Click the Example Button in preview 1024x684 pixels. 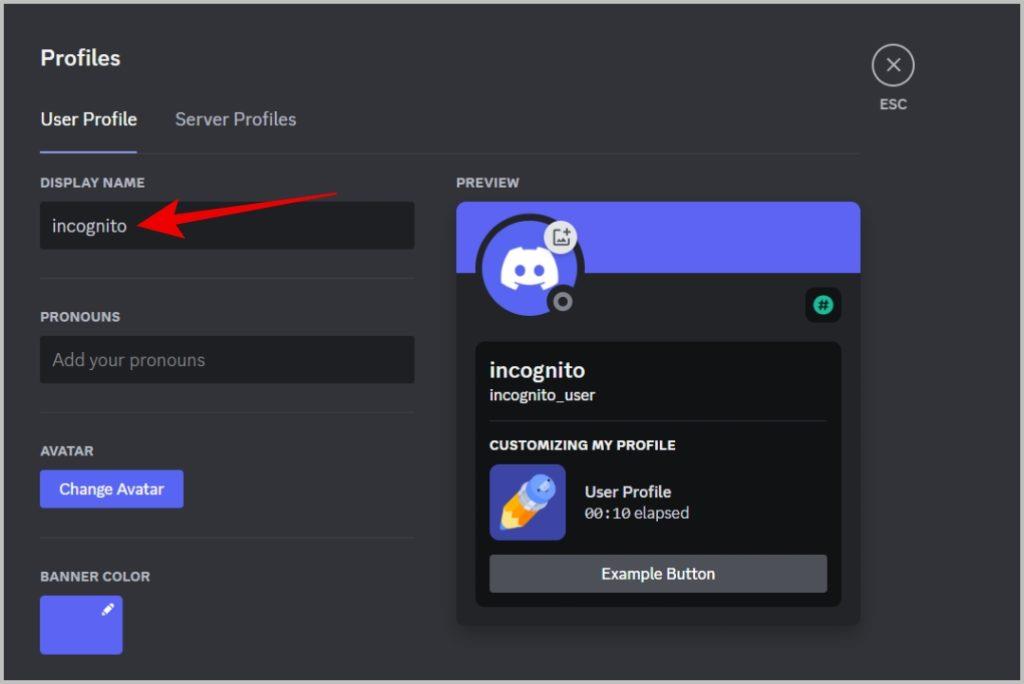[x=658, y=574]
